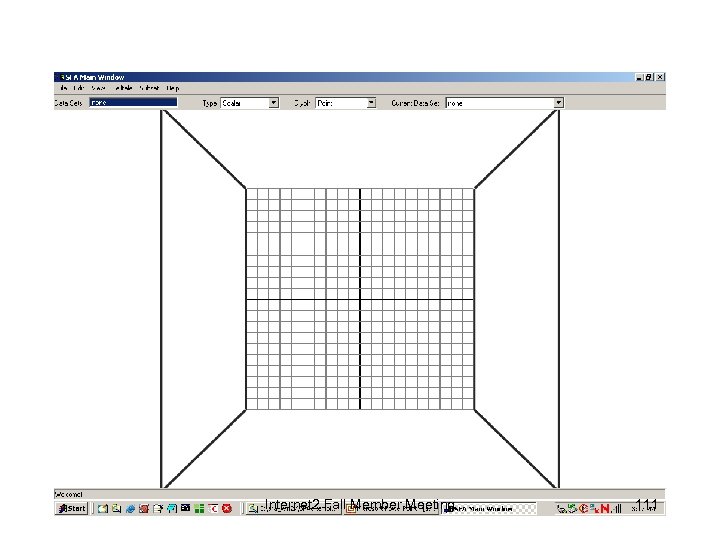Viewport: 720px width, 540px height.
Task: Click the first quick launch desktop icon
Action: tap(102, 508)
